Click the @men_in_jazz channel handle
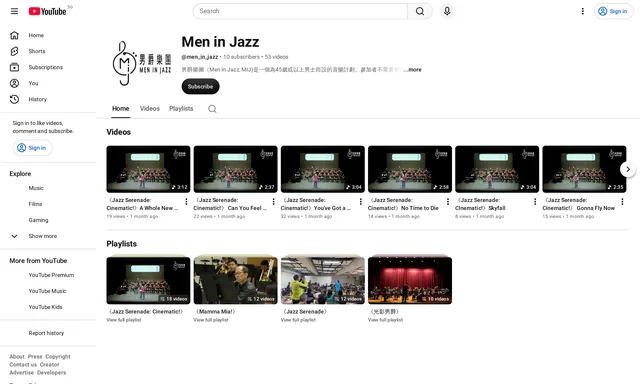Screen dimensions: 640x384 click(200, 57)
